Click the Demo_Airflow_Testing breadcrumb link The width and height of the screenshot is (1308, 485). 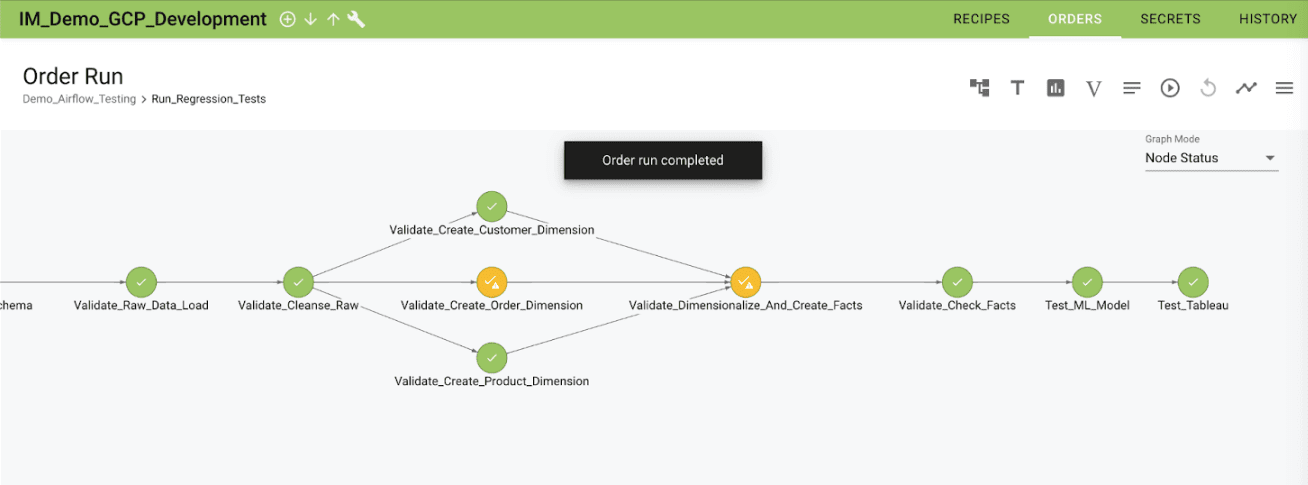tap(79, 99)
